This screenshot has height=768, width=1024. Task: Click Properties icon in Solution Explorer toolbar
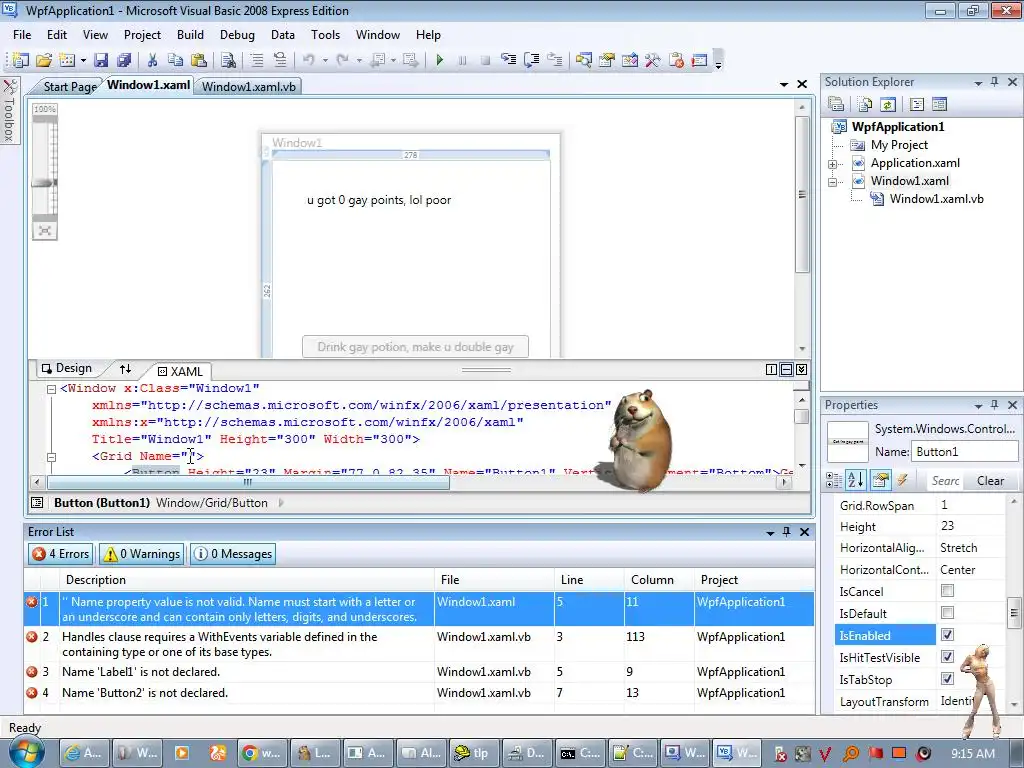coord(836,104)
